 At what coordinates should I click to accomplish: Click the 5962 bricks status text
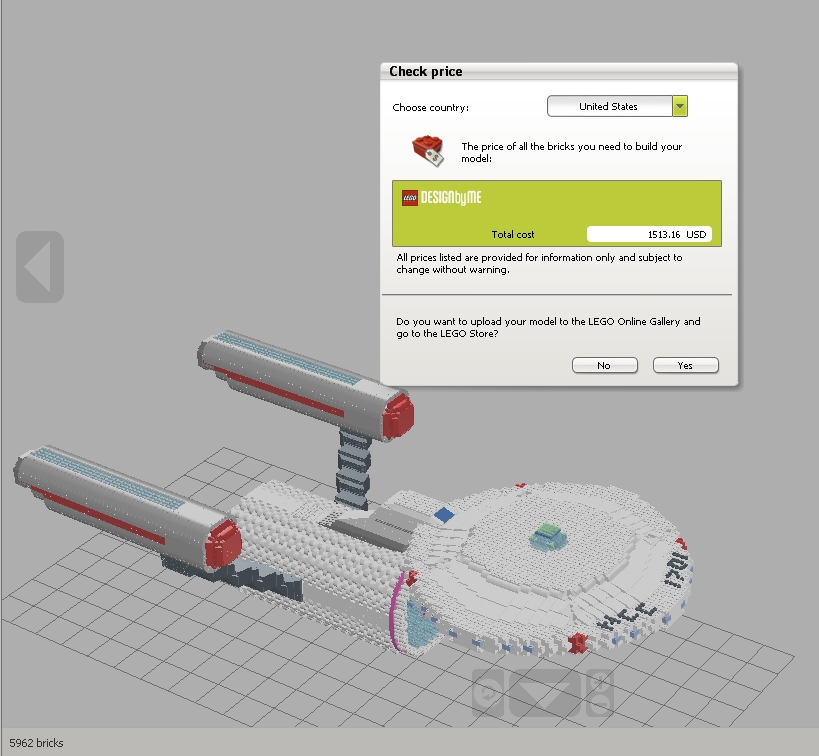pyautogui.click(x=36, y=743)
